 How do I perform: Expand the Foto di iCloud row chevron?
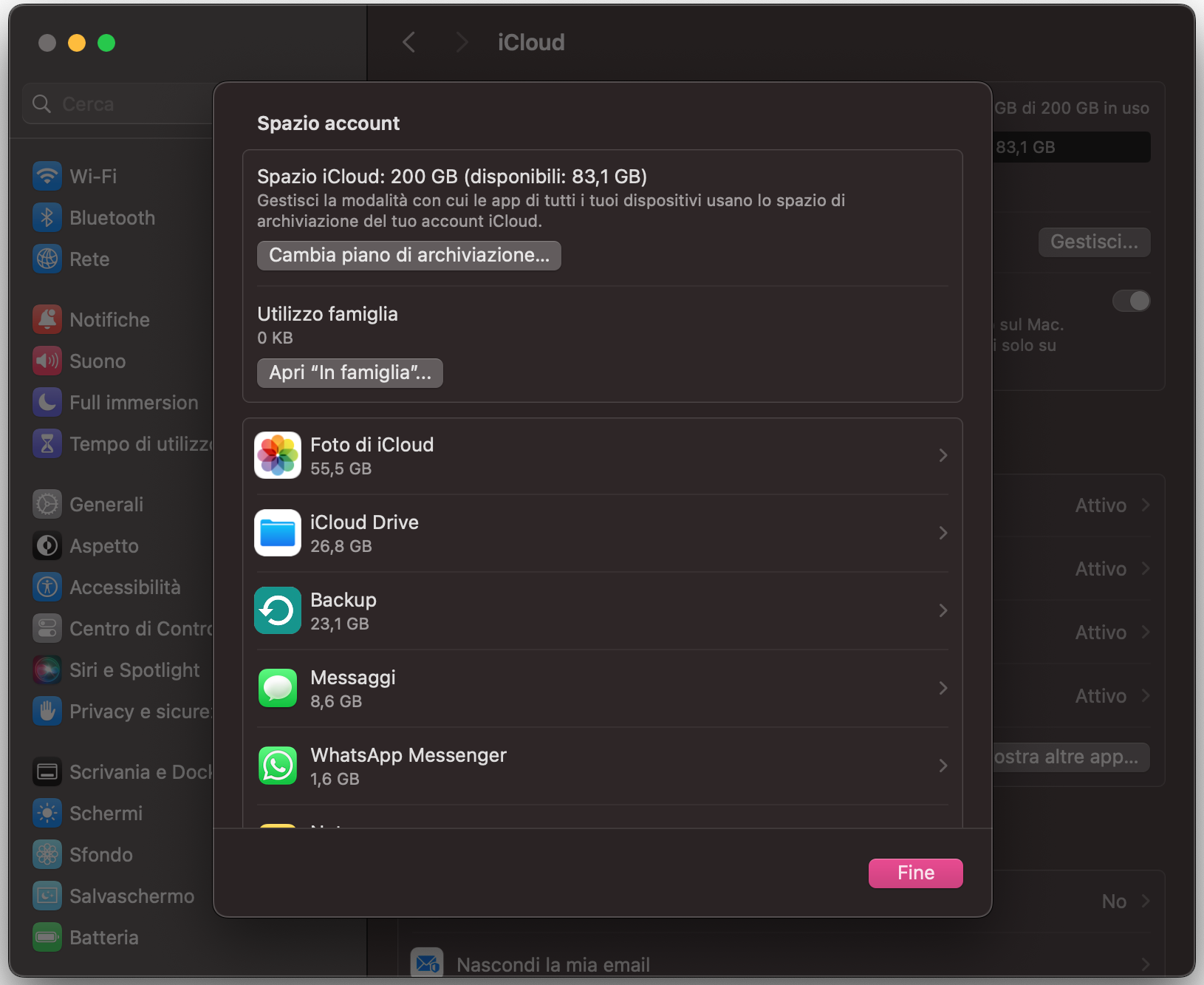click(943, 455)
